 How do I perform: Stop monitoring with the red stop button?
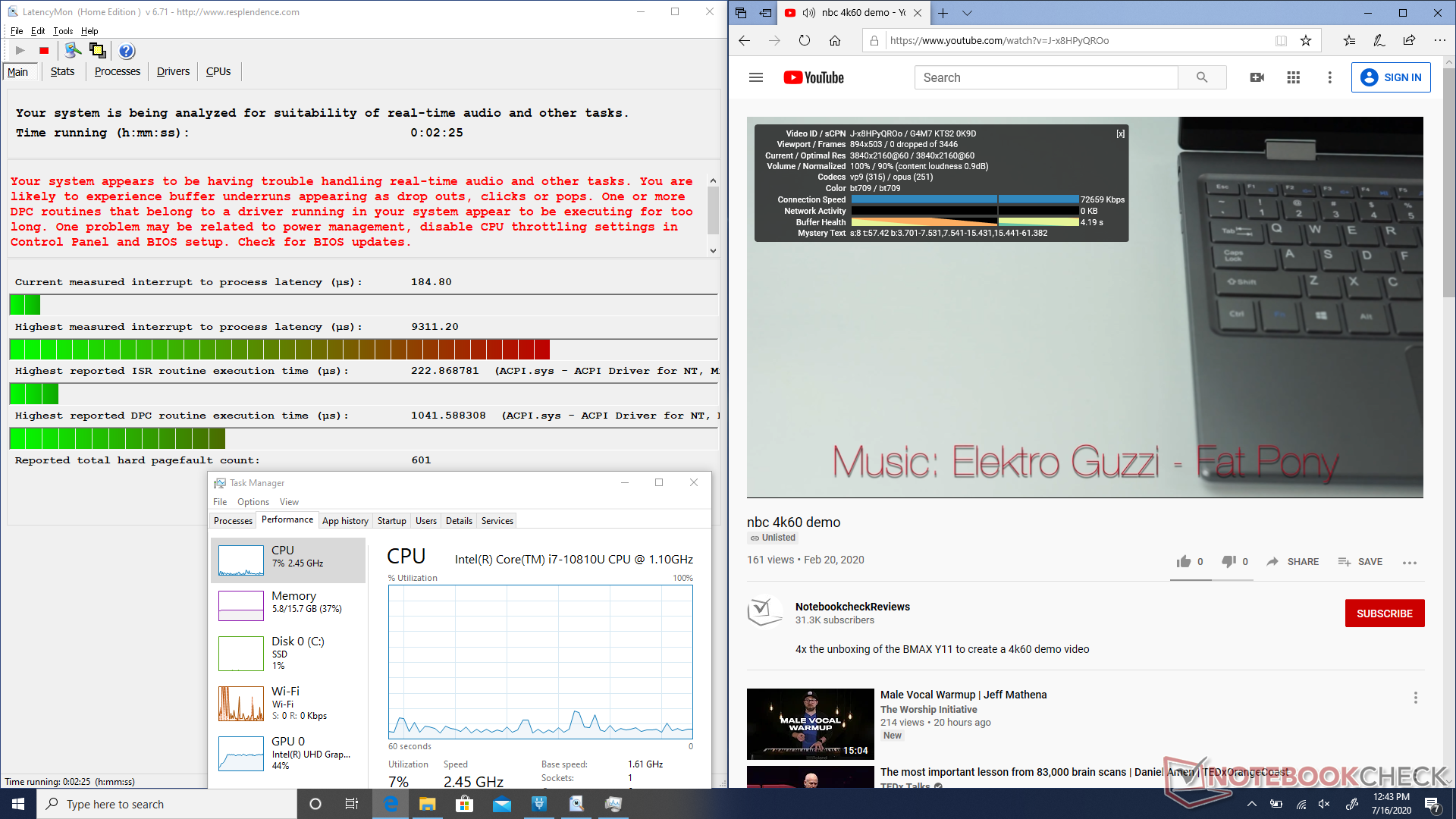44,51
